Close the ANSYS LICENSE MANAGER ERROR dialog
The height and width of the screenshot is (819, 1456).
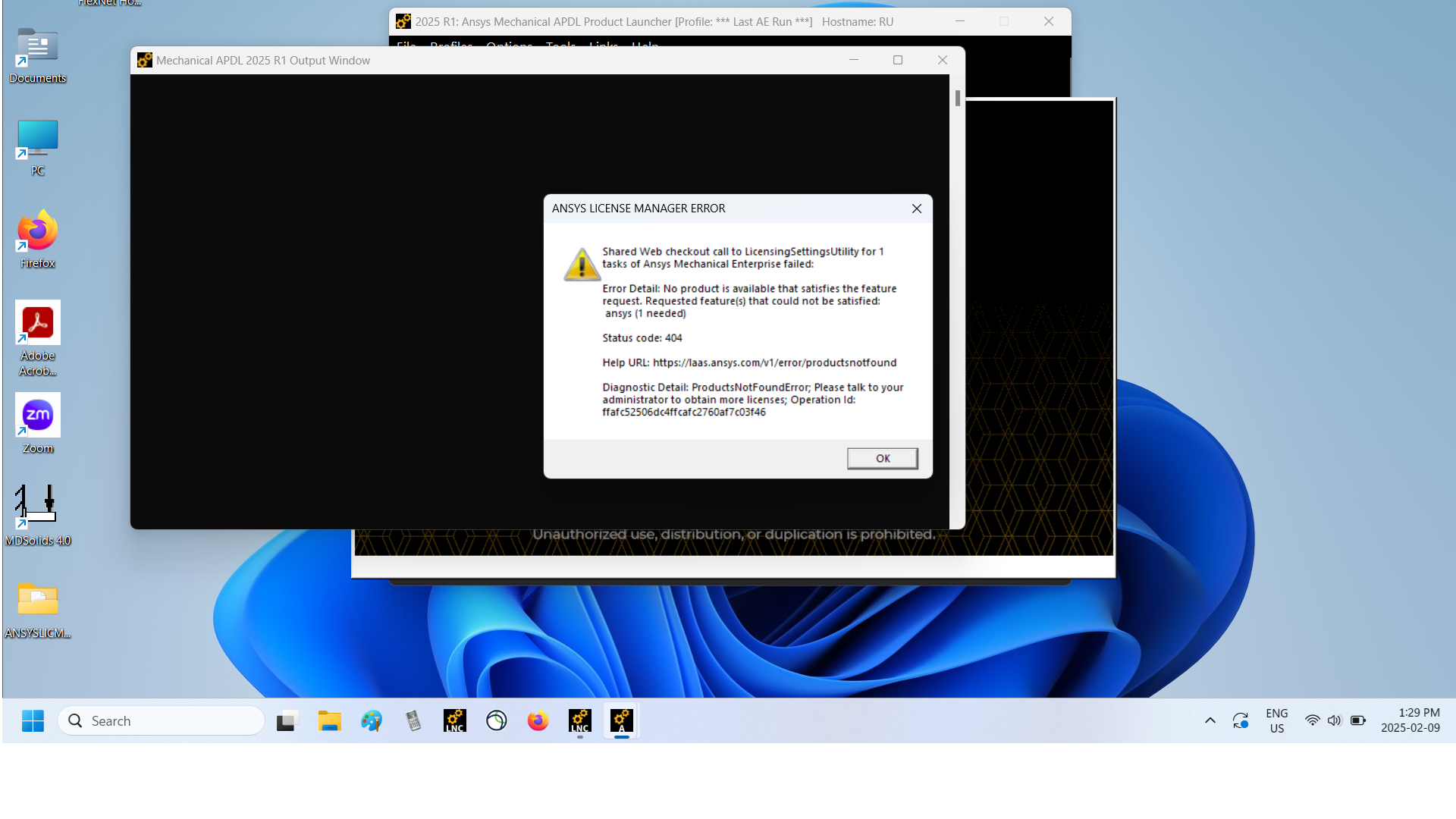click(x=916, y=209)
